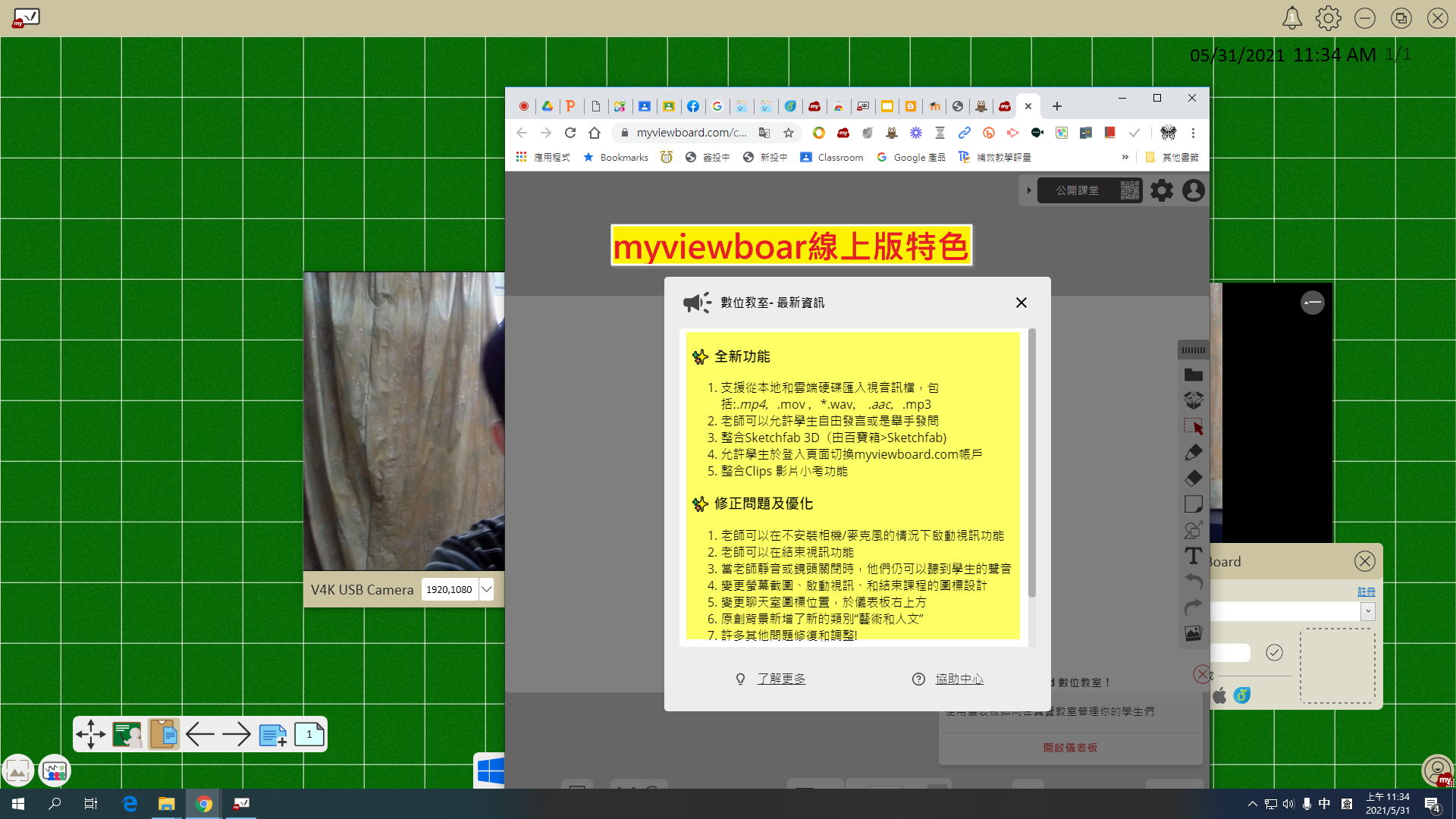
Task: Expand the 公開課堂 panel arrow
Action: [1028, 190]
